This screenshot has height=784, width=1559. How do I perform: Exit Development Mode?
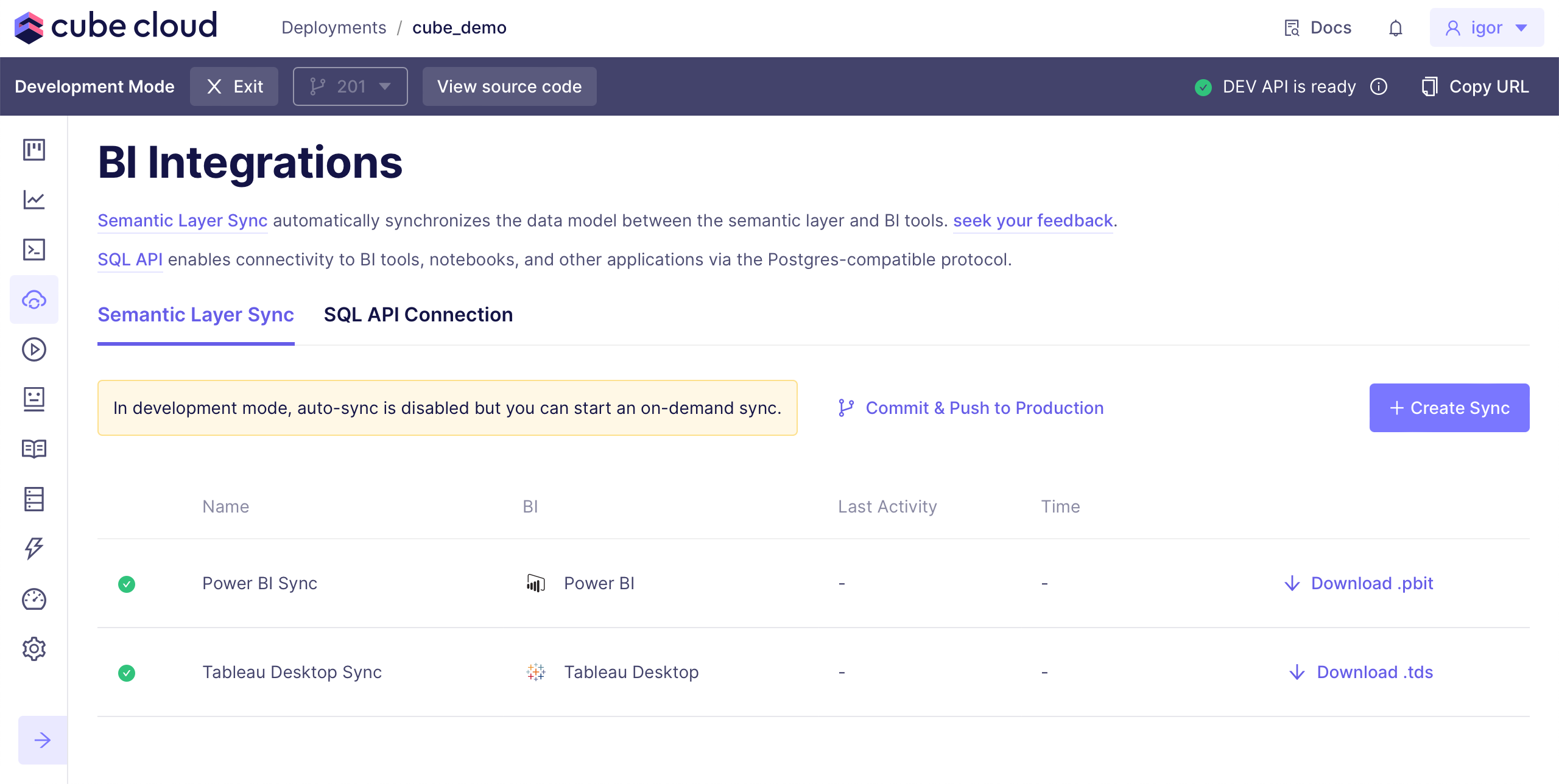(x=234, y=86)
